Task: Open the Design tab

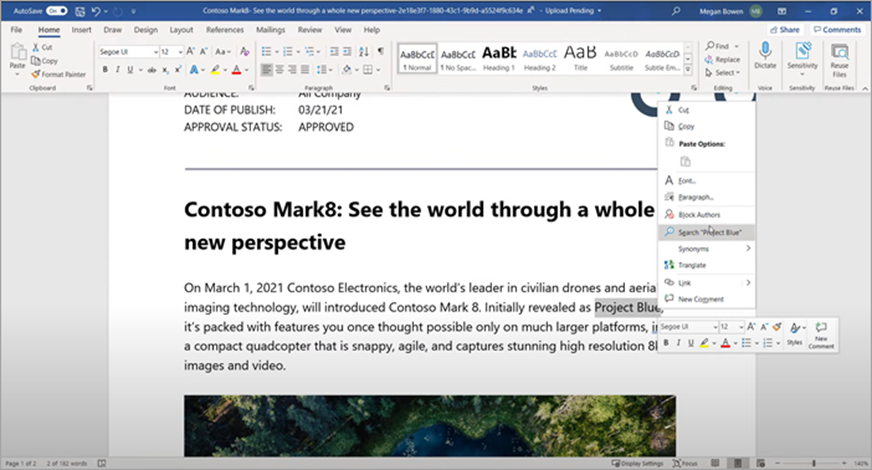Action: tap(146, 29)
